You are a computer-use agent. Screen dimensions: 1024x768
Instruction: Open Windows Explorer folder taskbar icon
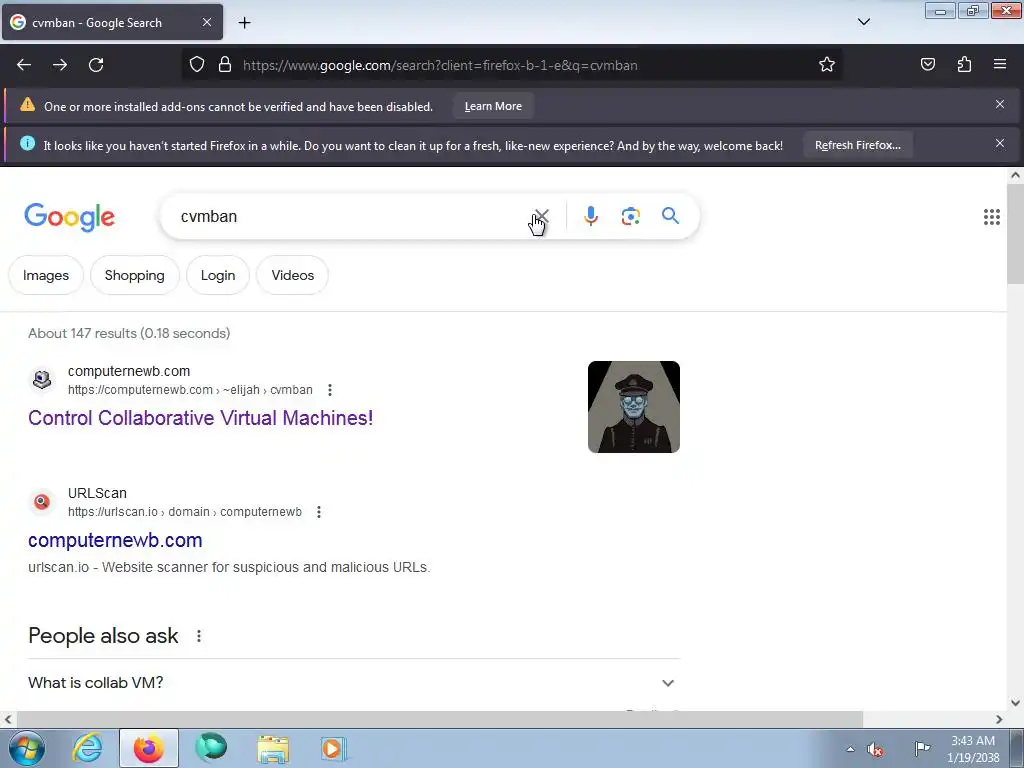pyautogui.click(x=273, y=749)
